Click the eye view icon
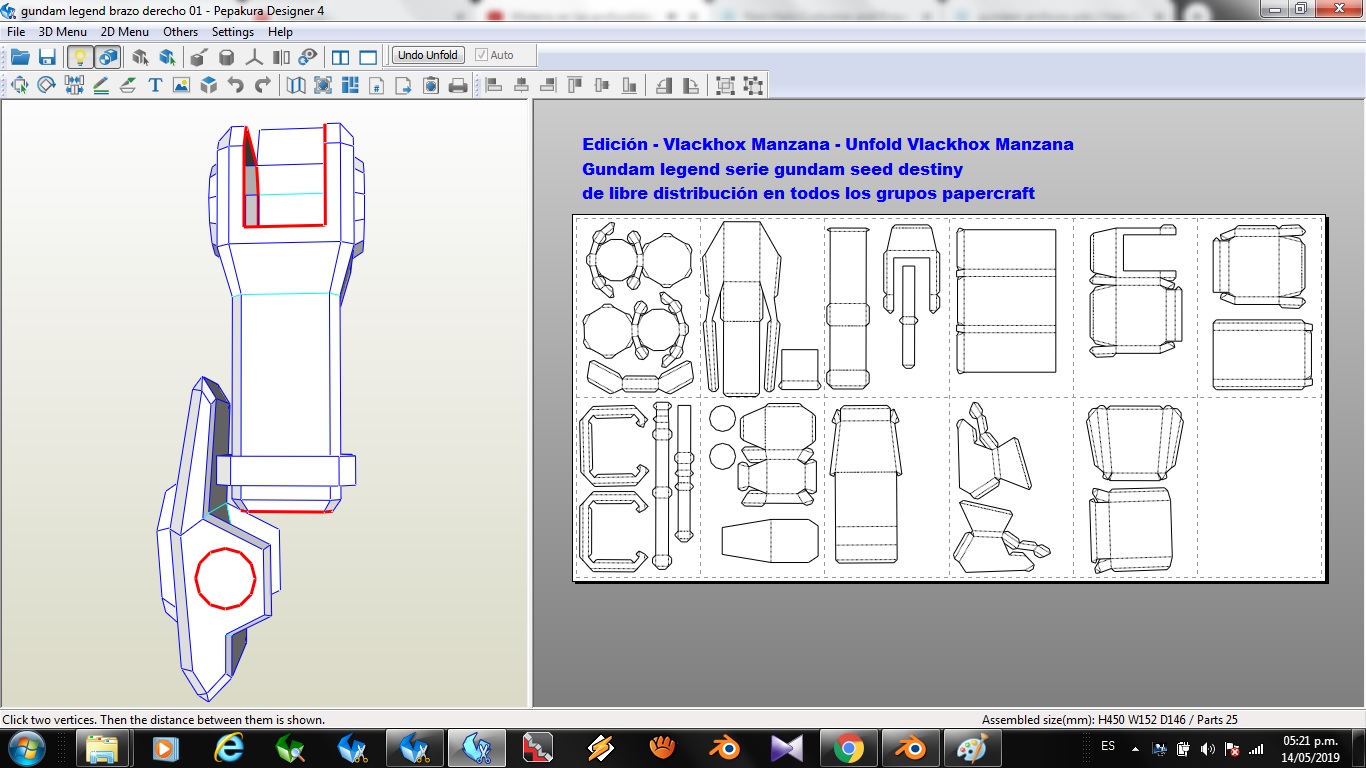1366x768 pixels. (308, 56)
